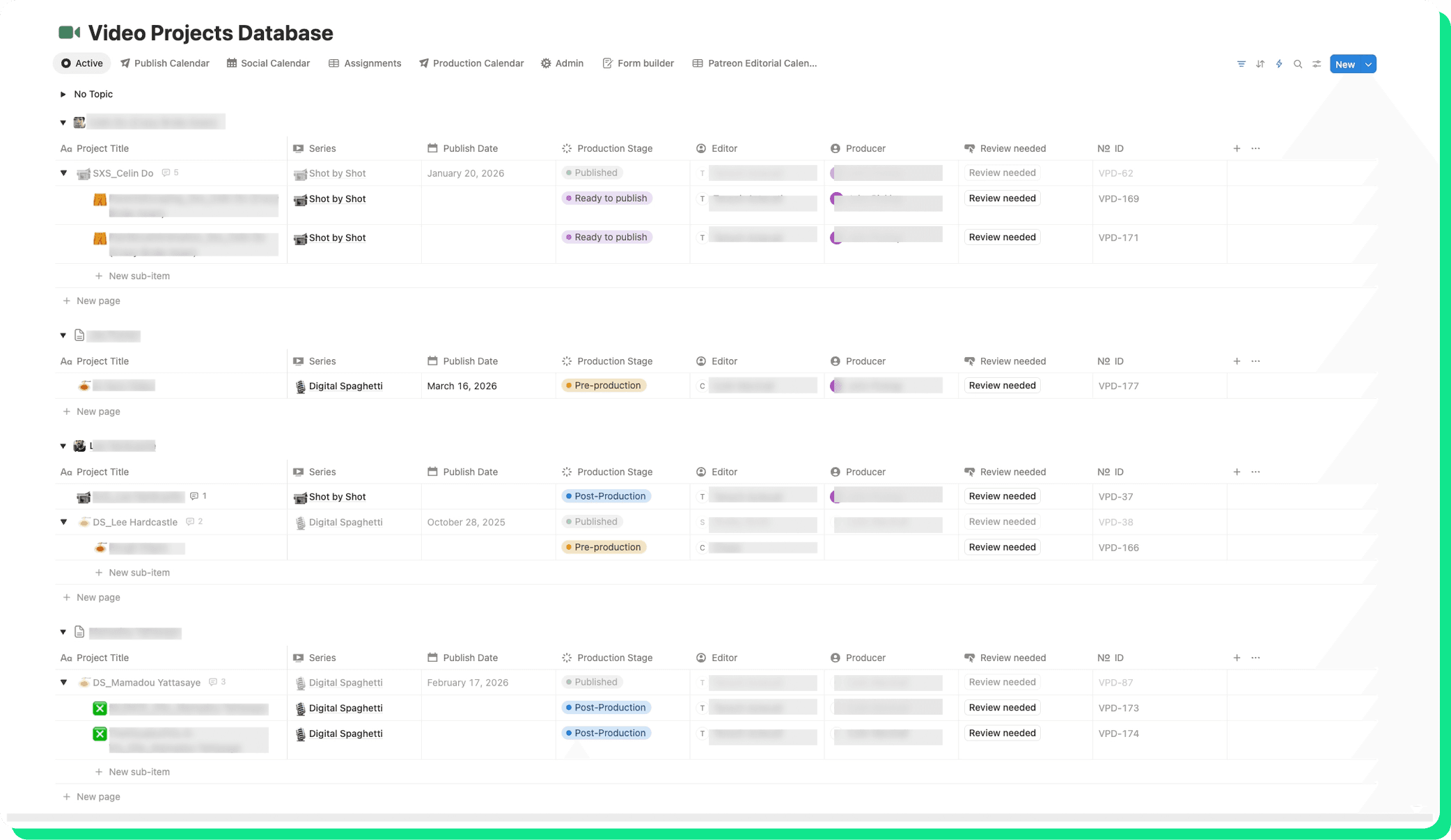The height and width of the screenshot is (840, 1451).
Task: Click the Production Stage column header
Action: click(x=614, y=148)
